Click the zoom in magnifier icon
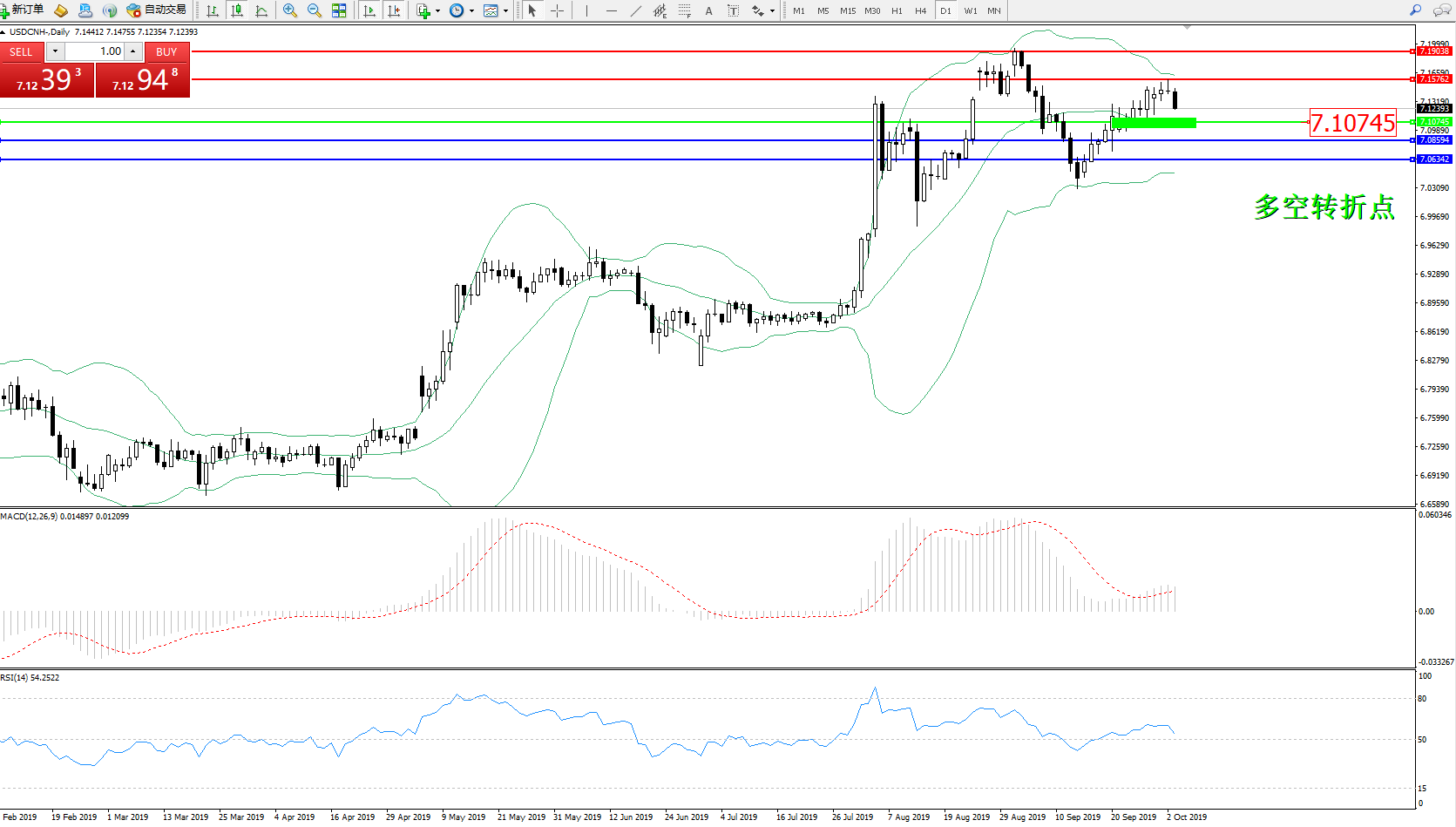 coord(290,10)
